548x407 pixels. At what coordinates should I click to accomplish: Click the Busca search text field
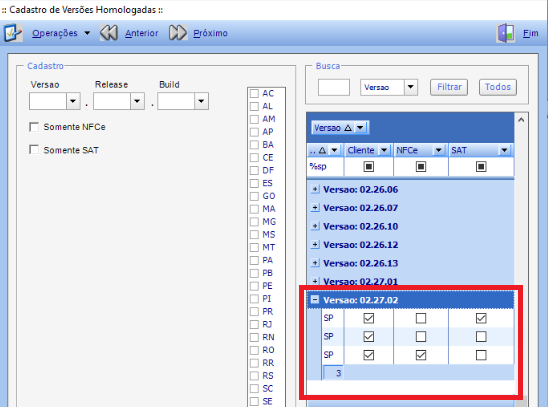[333, 87]
